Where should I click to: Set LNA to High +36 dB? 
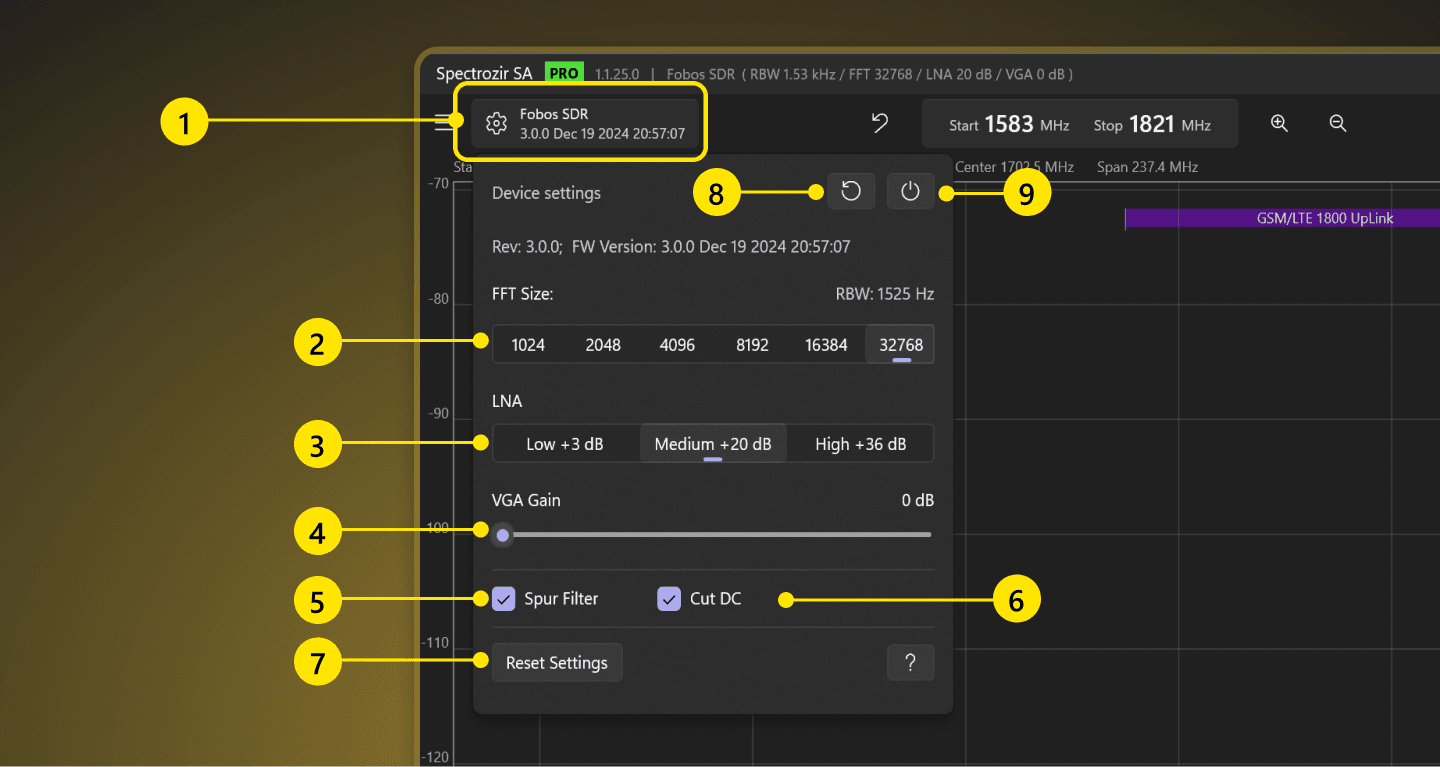coord(861,444)
